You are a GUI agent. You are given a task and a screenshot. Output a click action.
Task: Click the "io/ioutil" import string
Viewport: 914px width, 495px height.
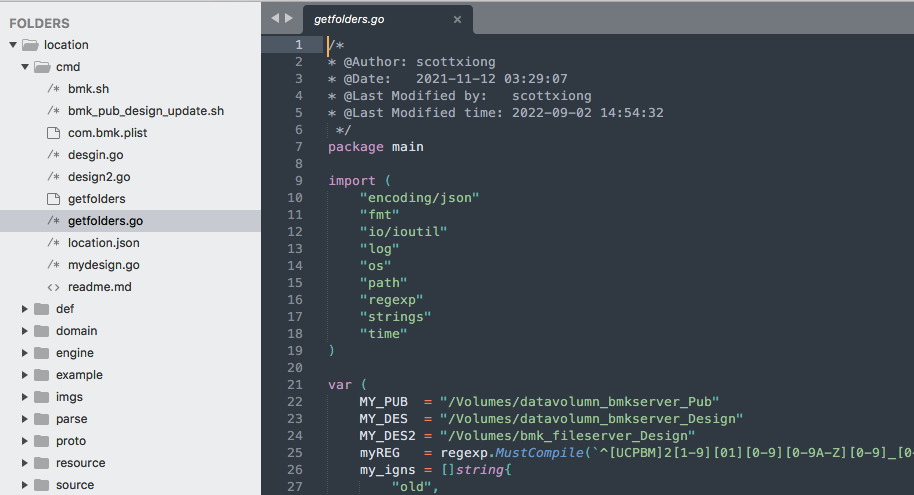(403, 231)
